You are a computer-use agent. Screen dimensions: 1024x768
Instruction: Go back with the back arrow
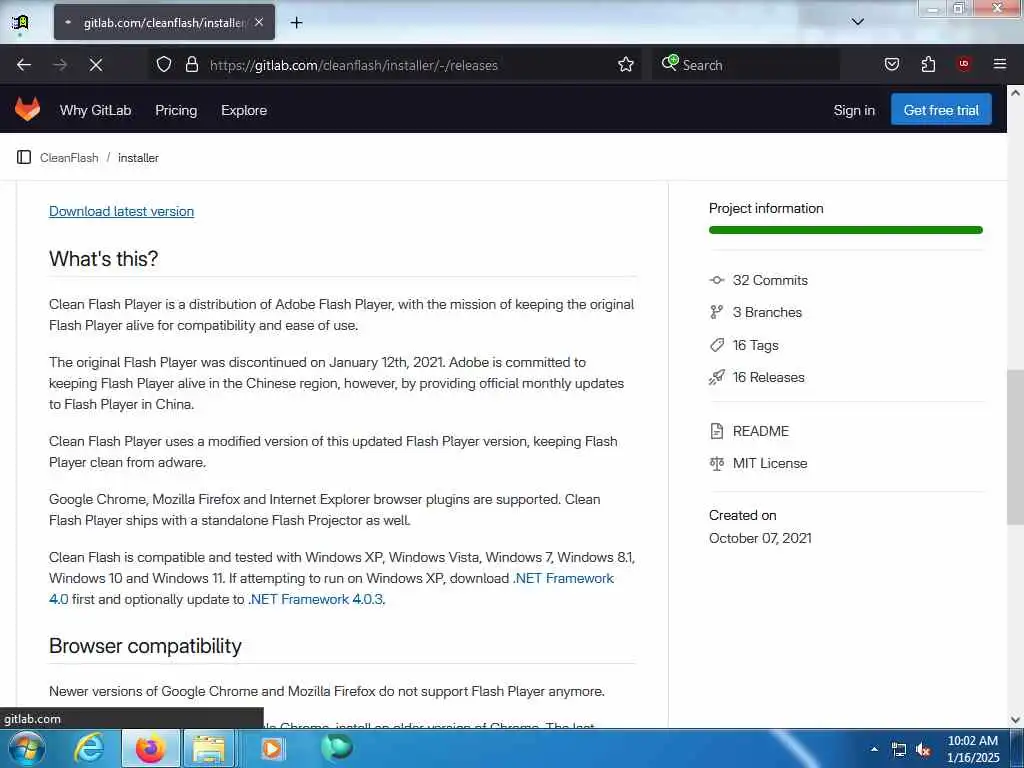tap(24, 65)
